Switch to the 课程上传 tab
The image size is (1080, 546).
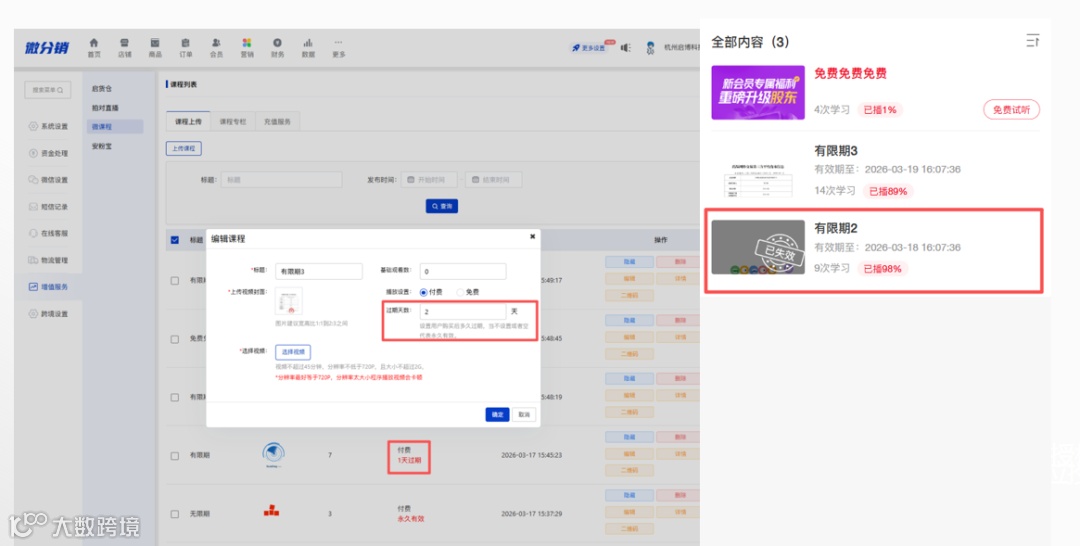[188, 121]
